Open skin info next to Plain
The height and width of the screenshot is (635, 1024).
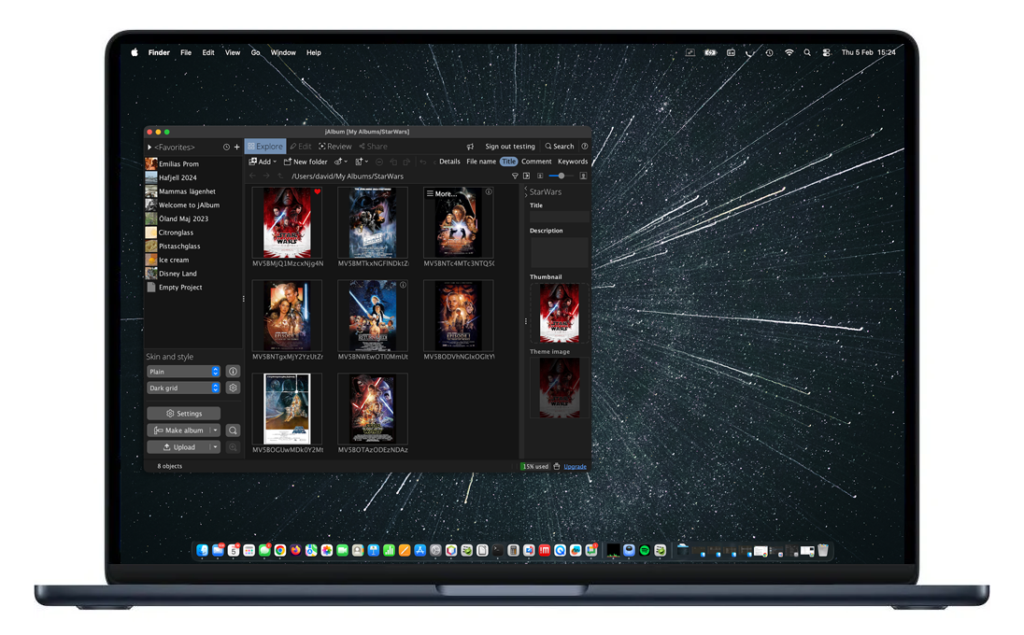point(233,372)
